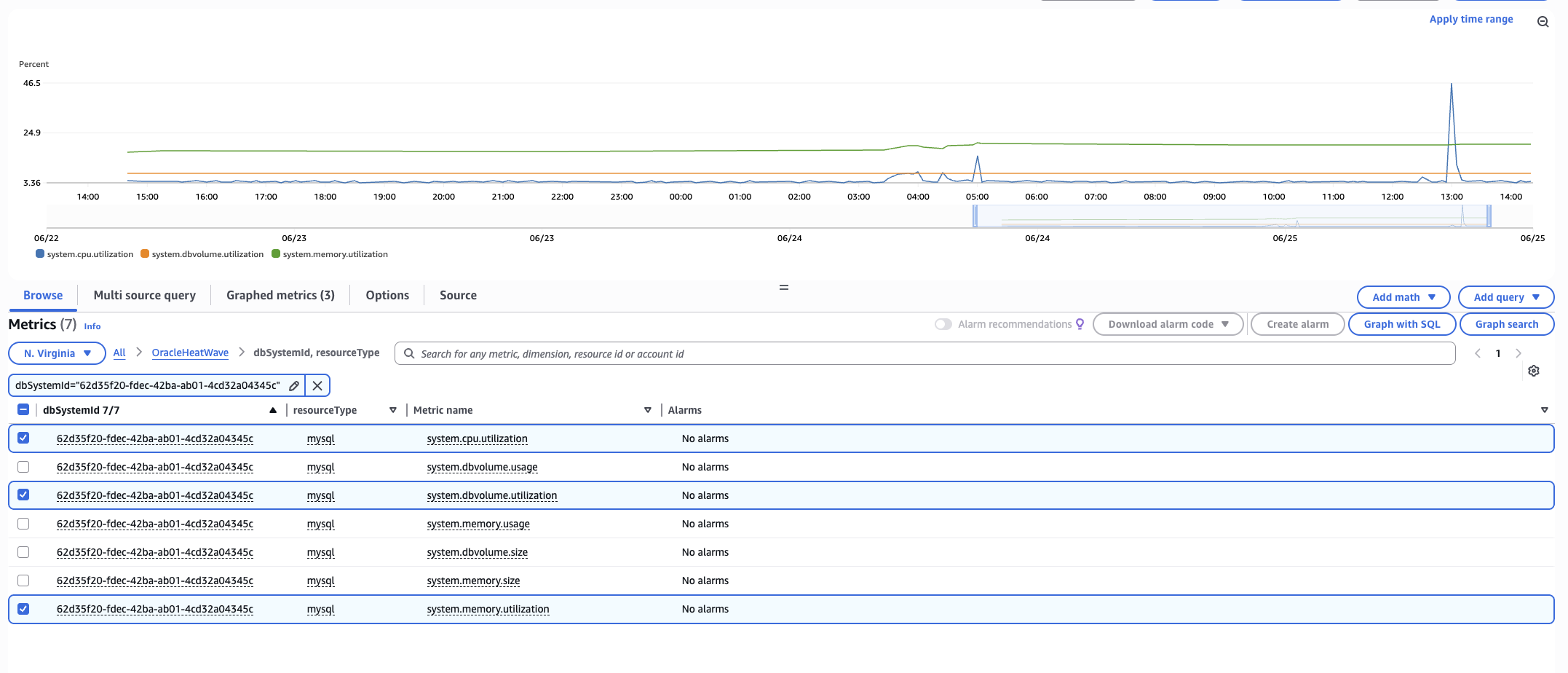Uncheck the system.cpu.utilization metric
Image resolution: width=1568 pixels, height=673 pixels.
point(23,438)
